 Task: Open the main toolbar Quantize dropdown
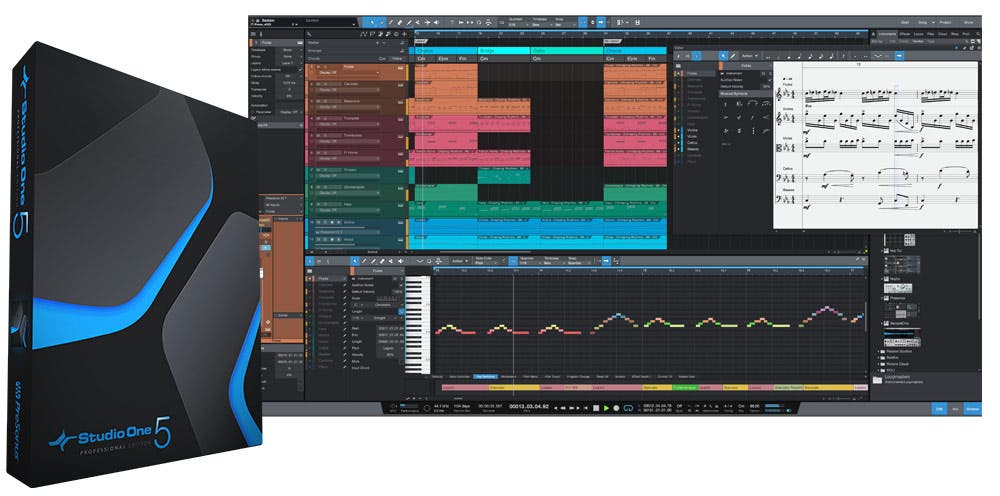pyautogui.click(x=518, y=25)
